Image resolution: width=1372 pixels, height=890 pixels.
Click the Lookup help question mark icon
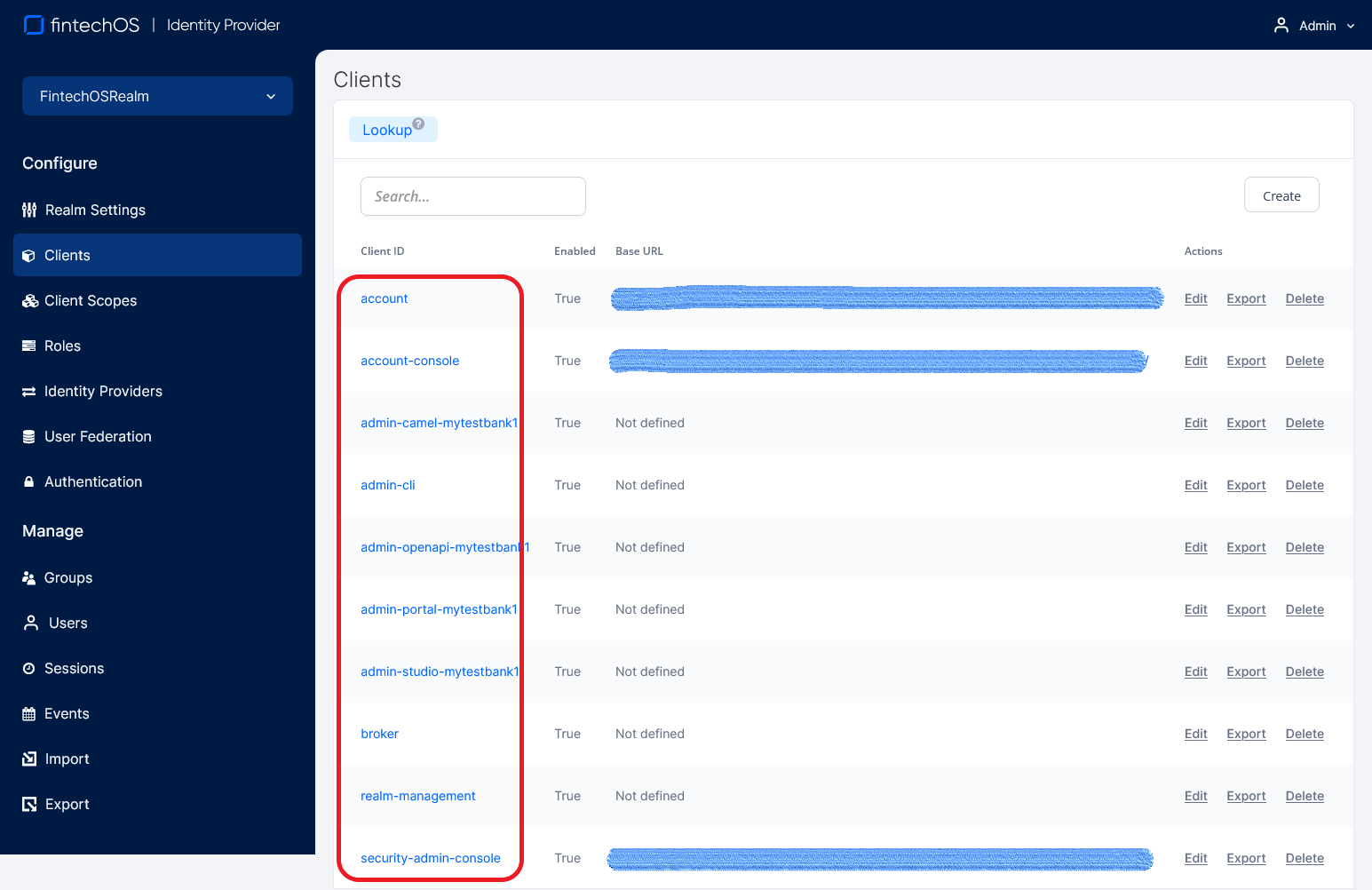(418, 124)
